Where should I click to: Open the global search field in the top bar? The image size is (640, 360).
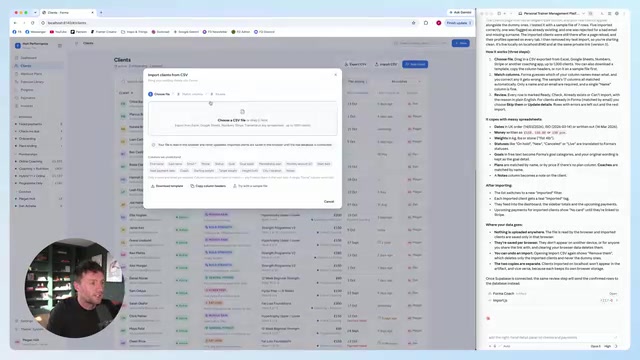pos(420,43)
